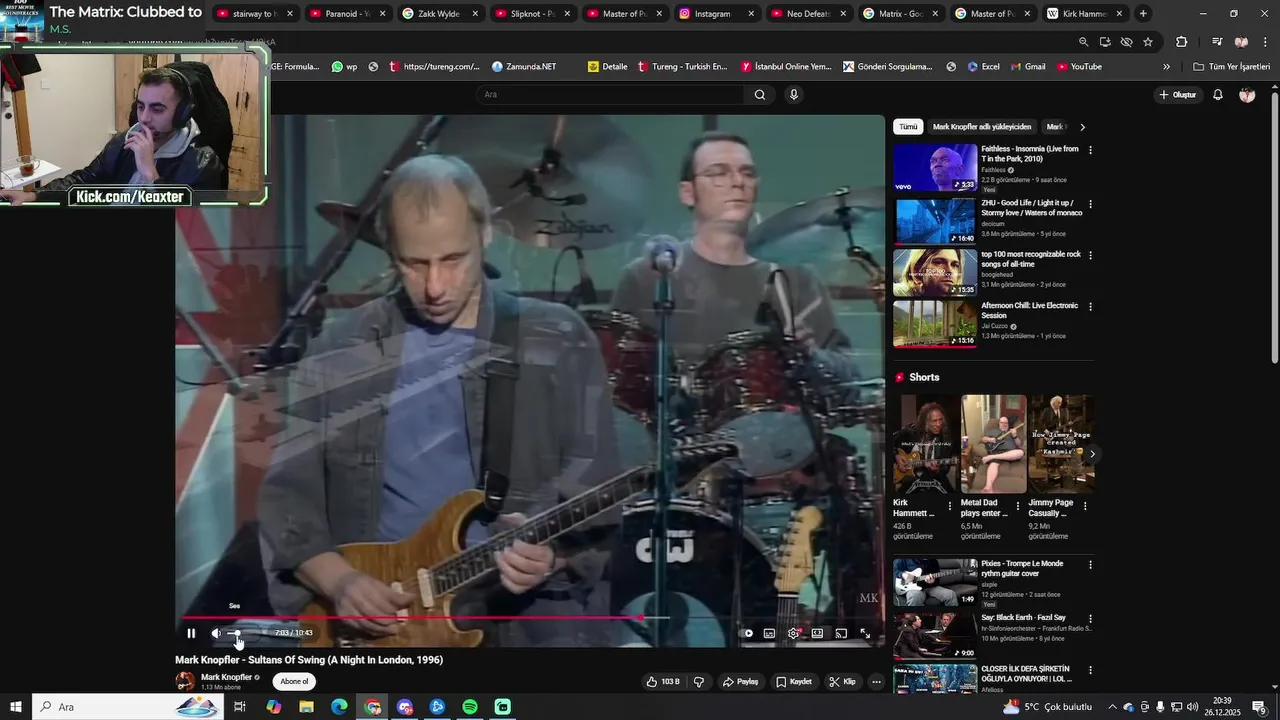Open File Explorer from taskbar
Image resolution: width=1280 pixels, height=720 pixels.
click(306, 707)
